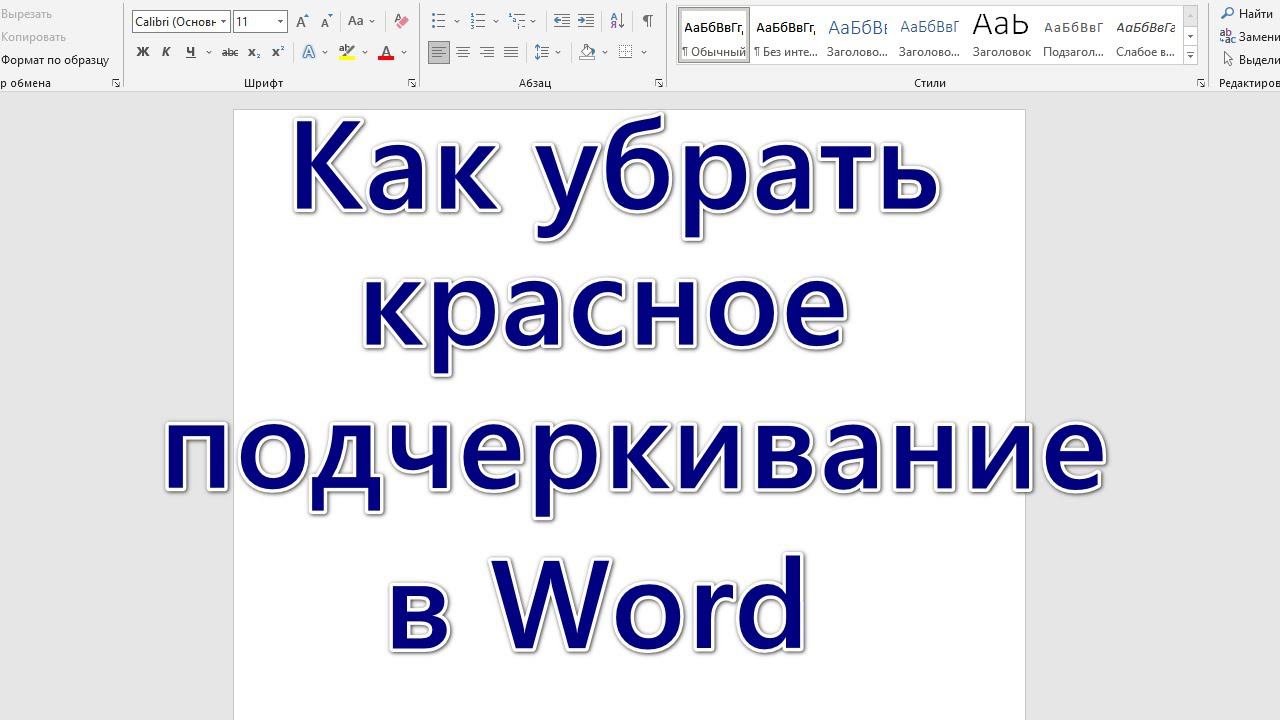Open the Шрифт dialog launcher
The height and width of the screenshot is (720, 1280).
[x=412, y=83]
